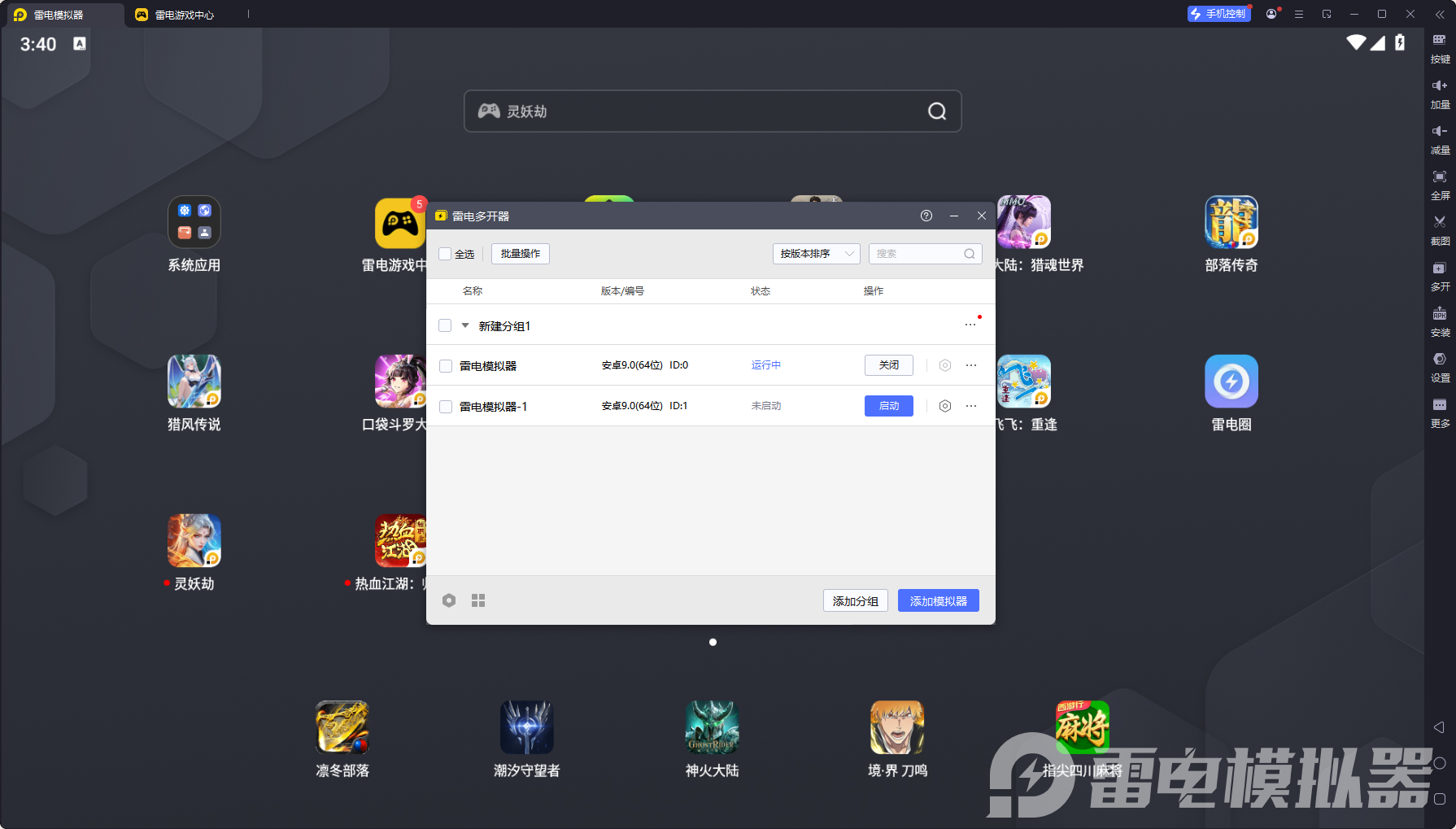Open the hamburger menu in the title bar
Image resolution: width=1456 pixels, height=829 pixels.
tap(1299, 15)
